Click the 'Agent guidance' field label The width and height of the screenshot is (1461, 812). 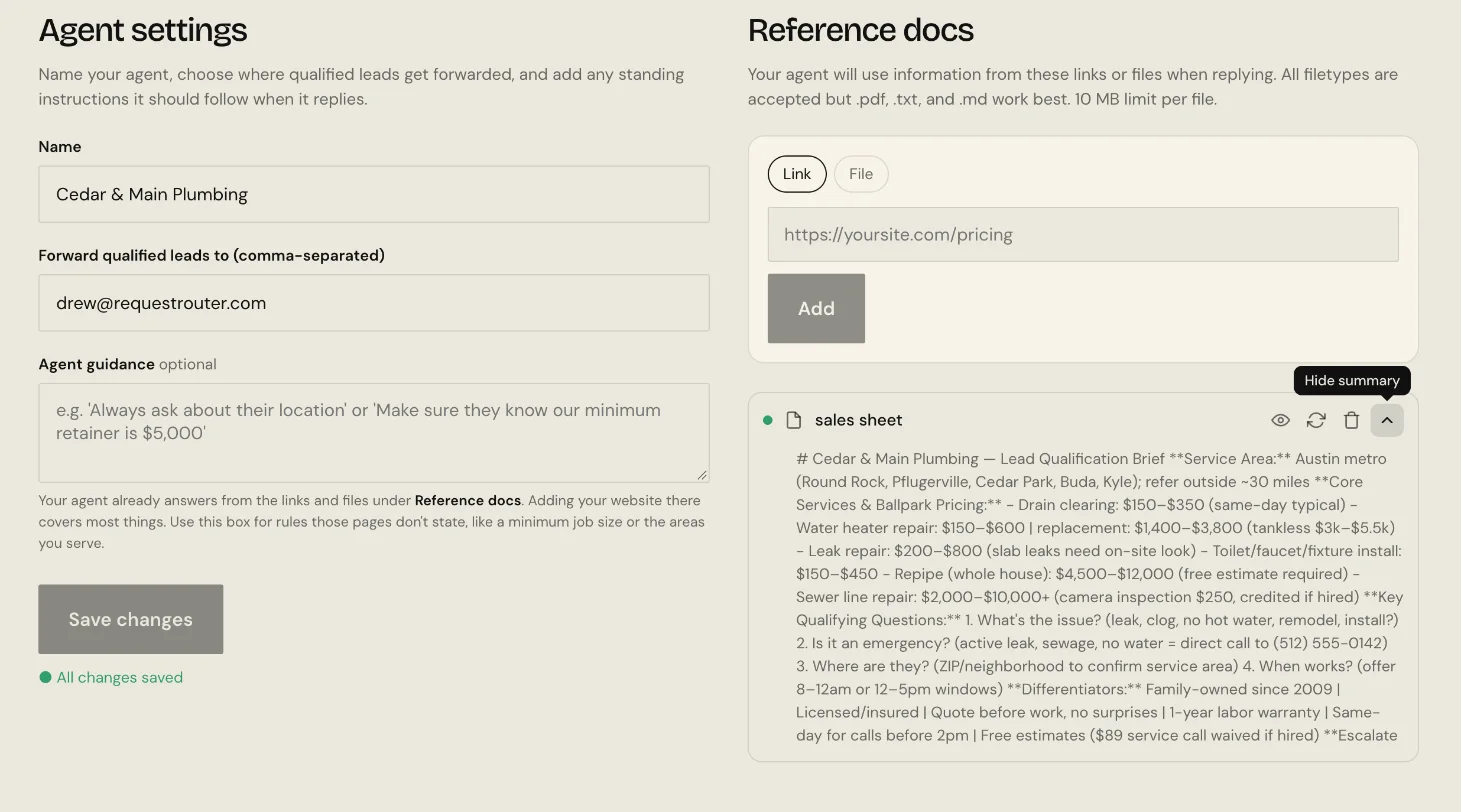(x=97, y=364)
